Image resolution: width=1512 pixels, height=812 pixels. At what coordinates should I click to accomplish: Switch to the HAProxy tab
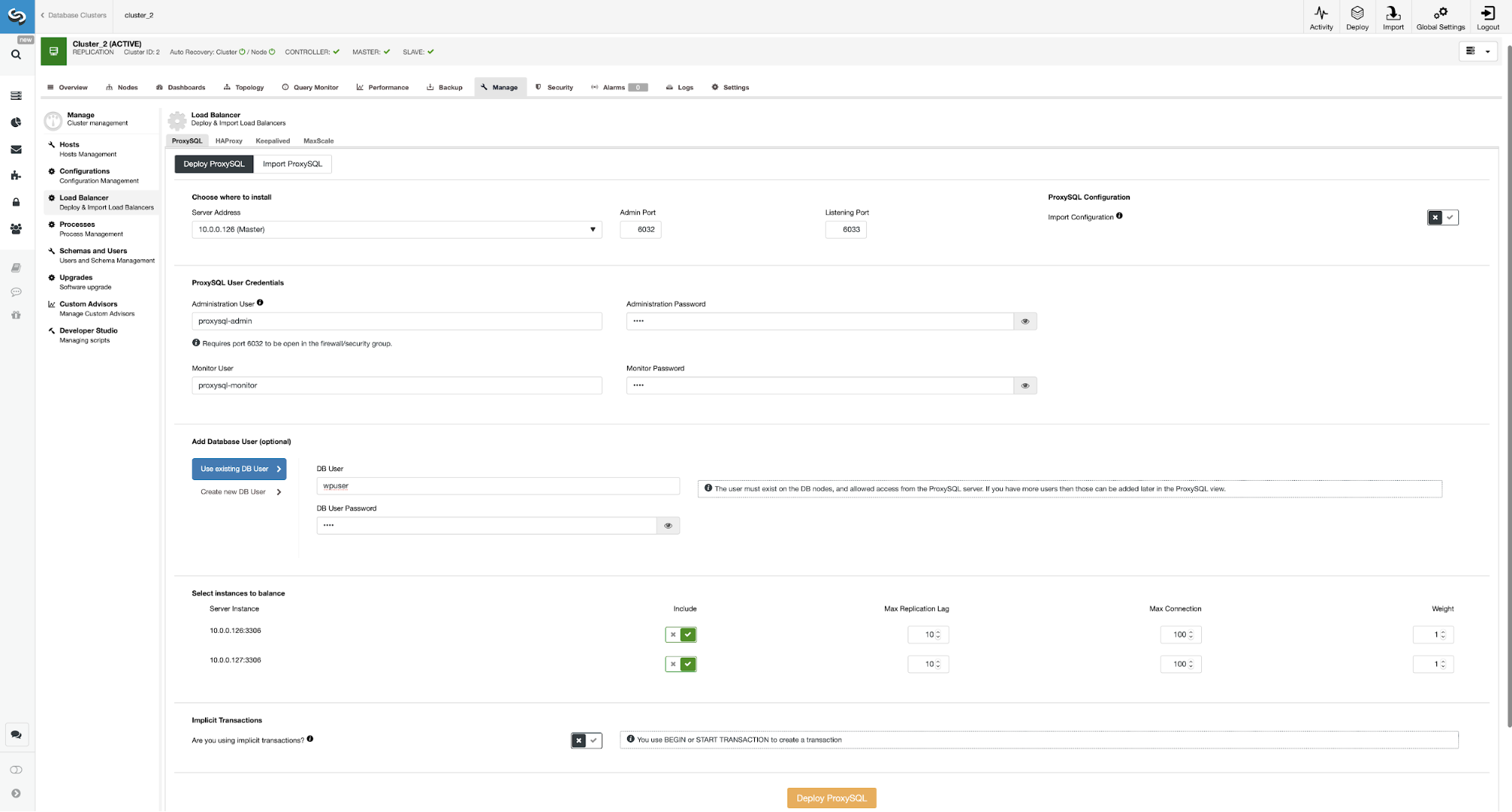point(228,141)
